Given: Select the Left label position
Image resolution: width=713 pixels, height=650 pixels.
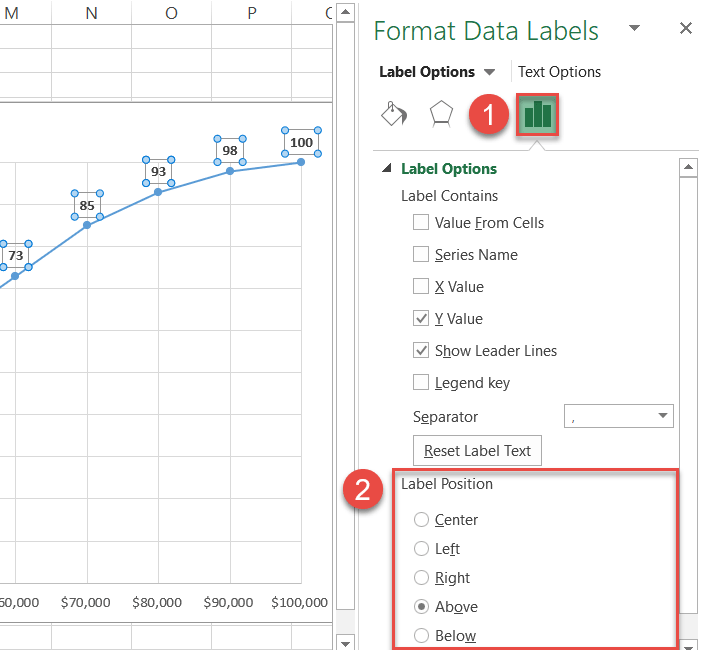Looking at the screenshot, I should tap(421, 549).
